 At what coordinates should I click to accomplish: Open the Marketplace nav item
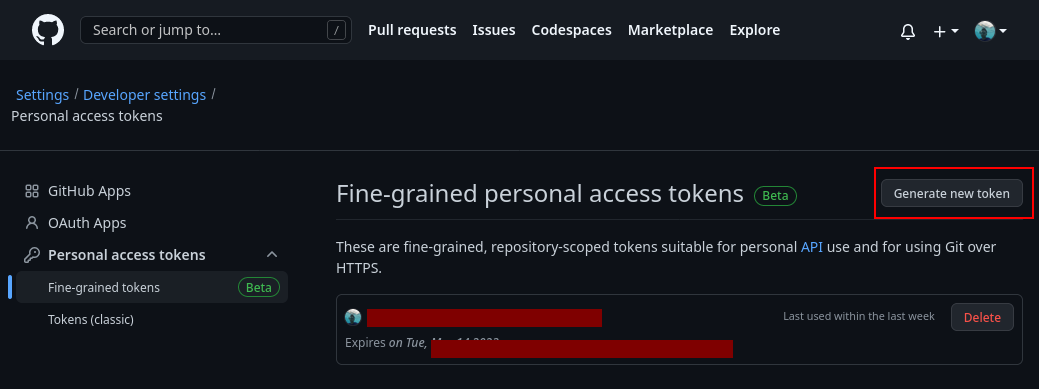coord(671,30)
